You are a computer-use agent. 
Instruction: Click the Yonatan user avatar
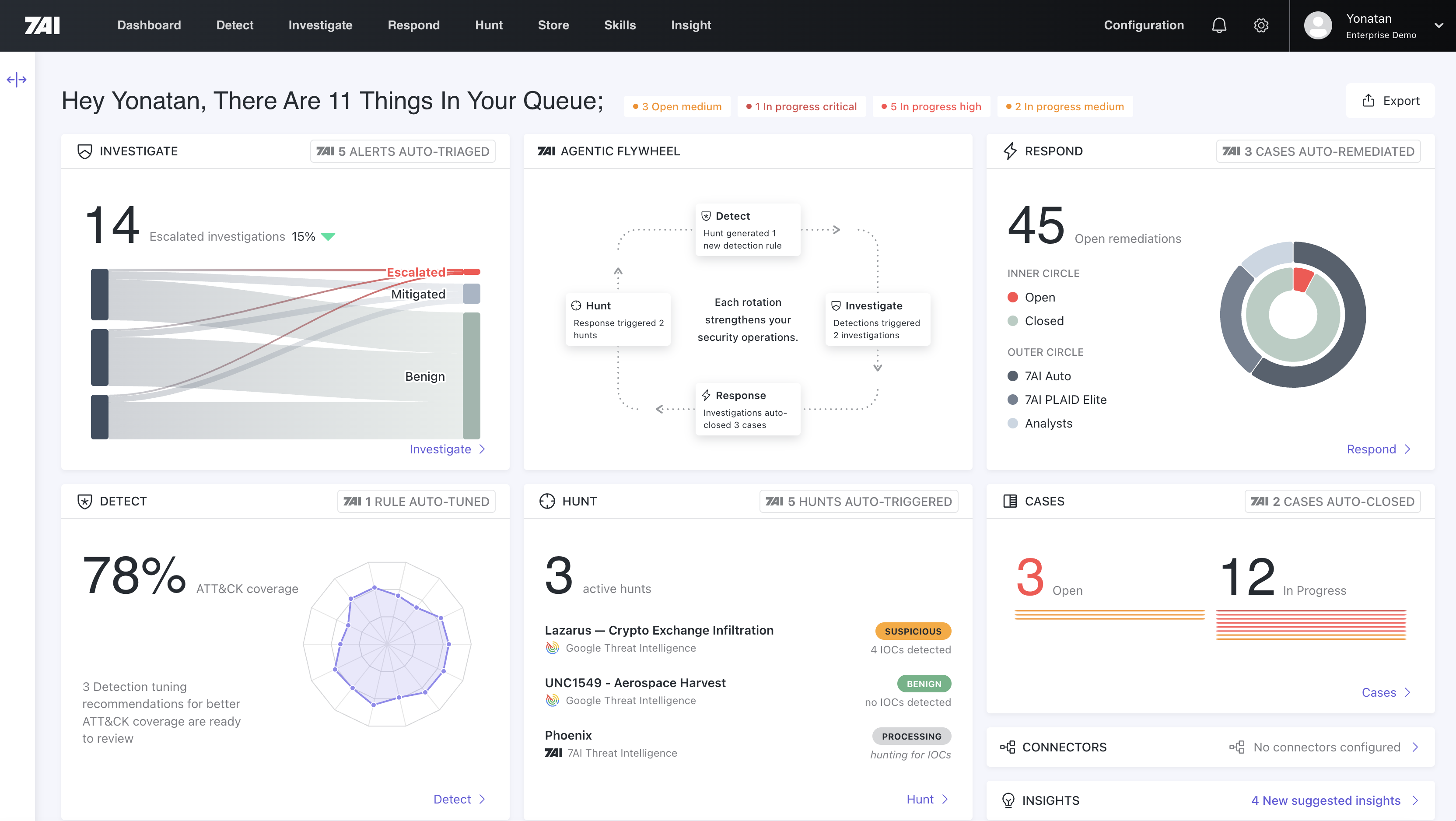(x=1317, y=25)
